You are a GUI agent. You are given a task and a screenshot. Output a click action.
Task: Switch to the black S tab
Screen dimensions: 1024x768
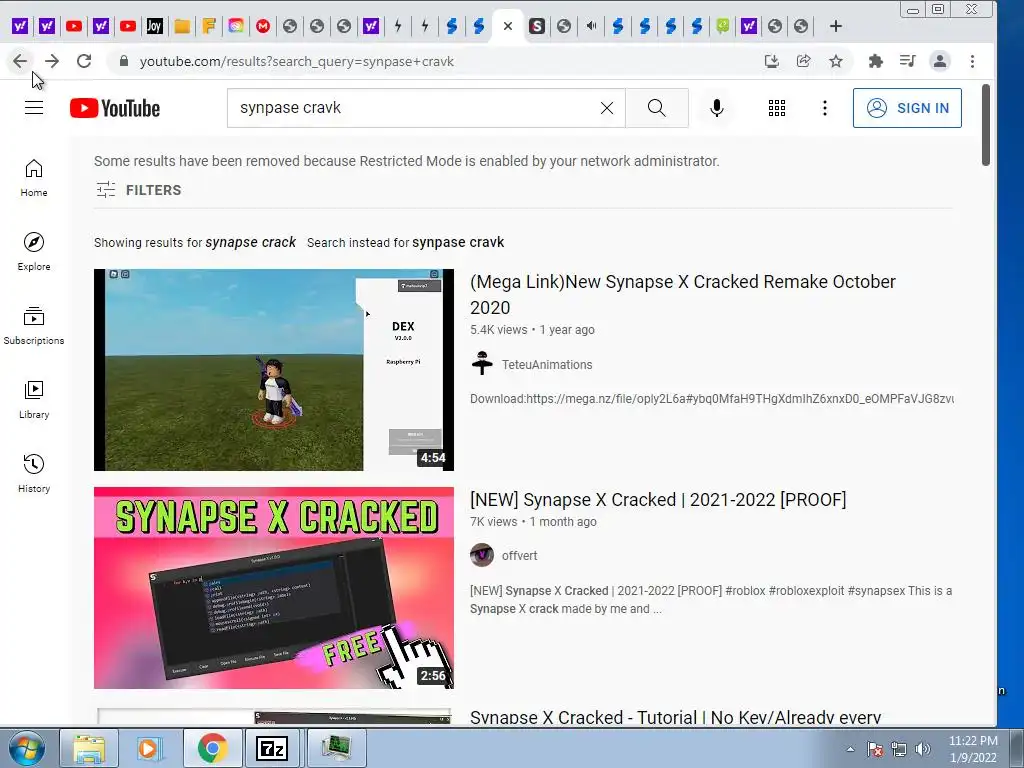tap(537, 26)
